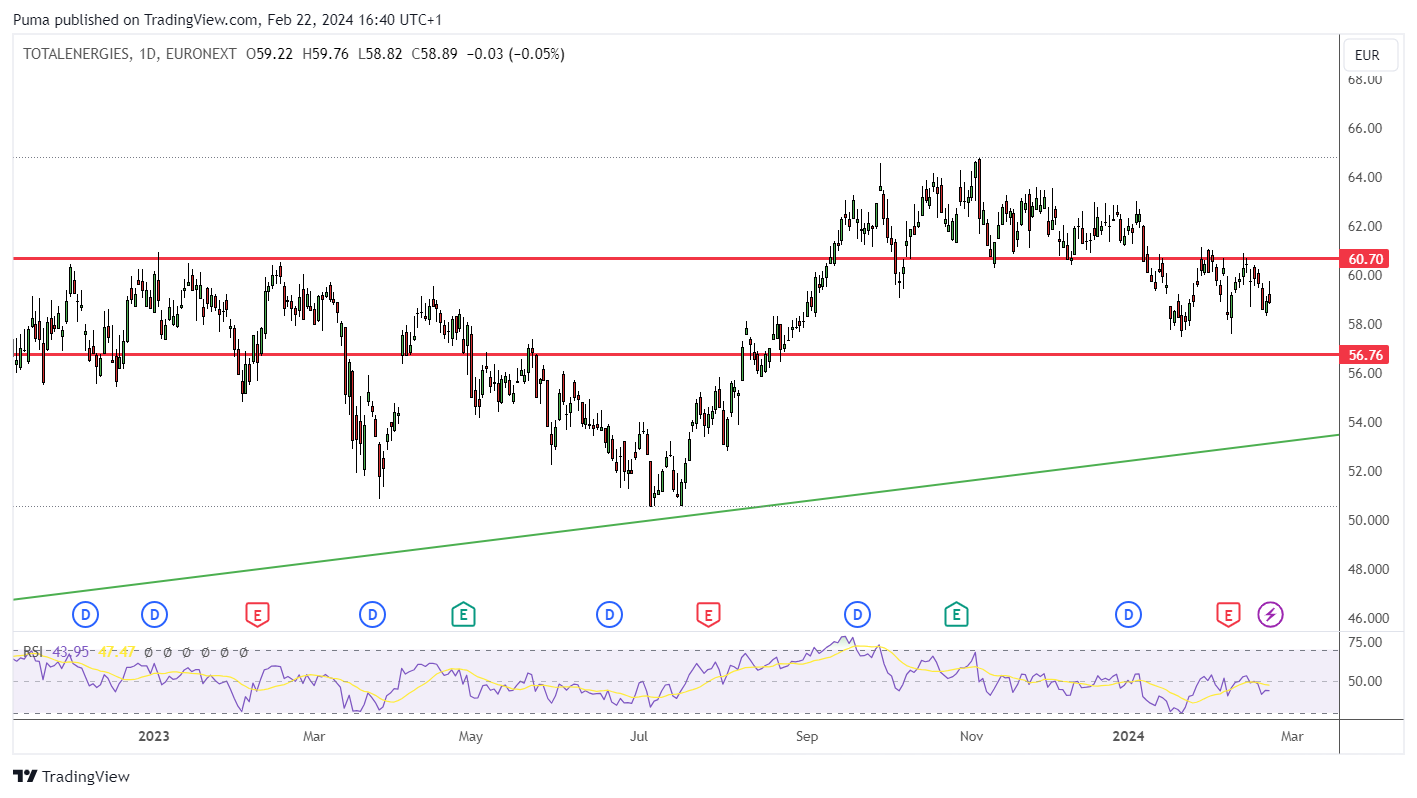Click the open value O59.22
The width and height of the screenshot is (1417, 798).
coord(270,54)
